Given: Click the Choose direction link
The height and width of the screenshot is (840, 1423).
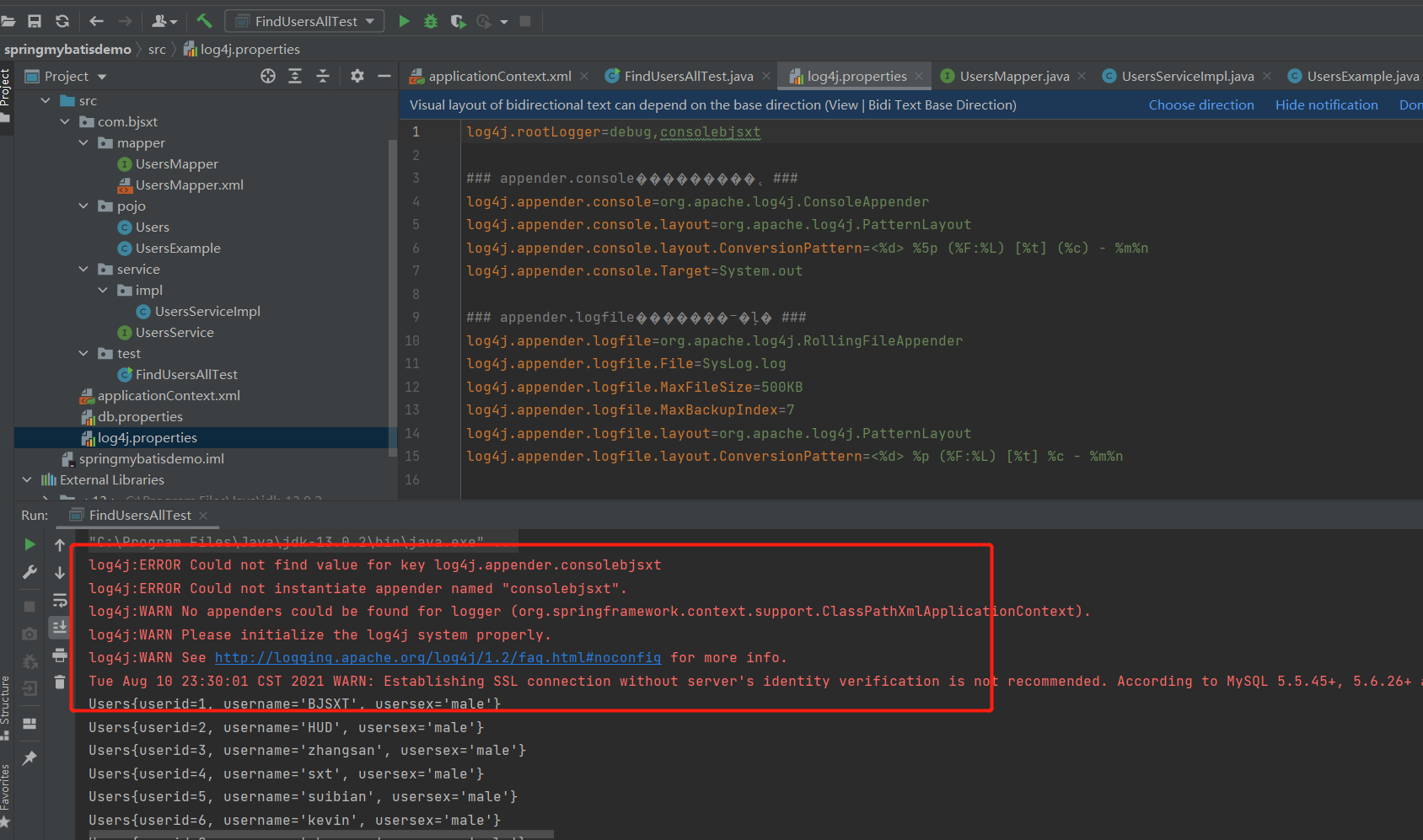Looking at the screenshot, I should click(1201, 104).
